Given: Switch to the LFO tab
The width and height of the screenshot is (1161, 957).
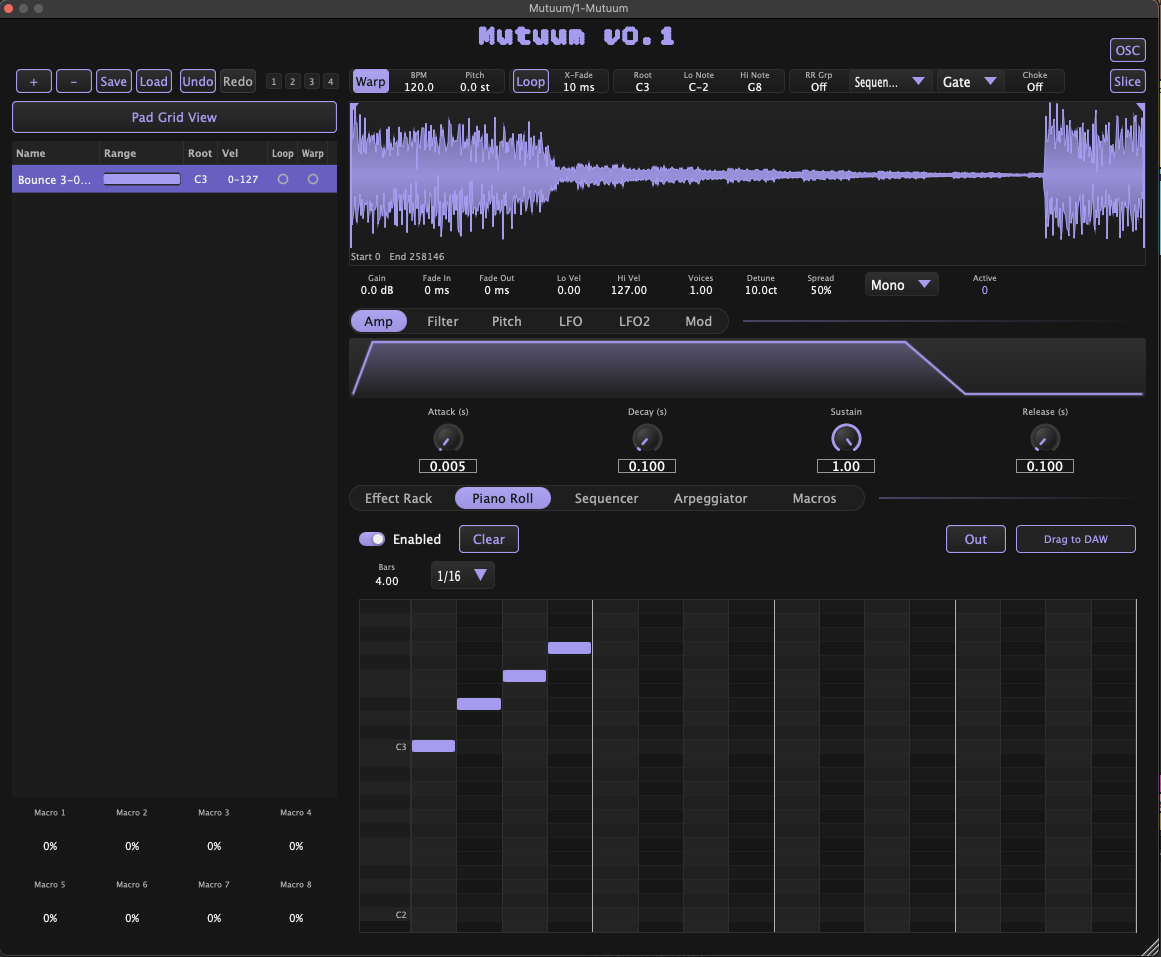Looking at the screenshot, I should 570,321.
